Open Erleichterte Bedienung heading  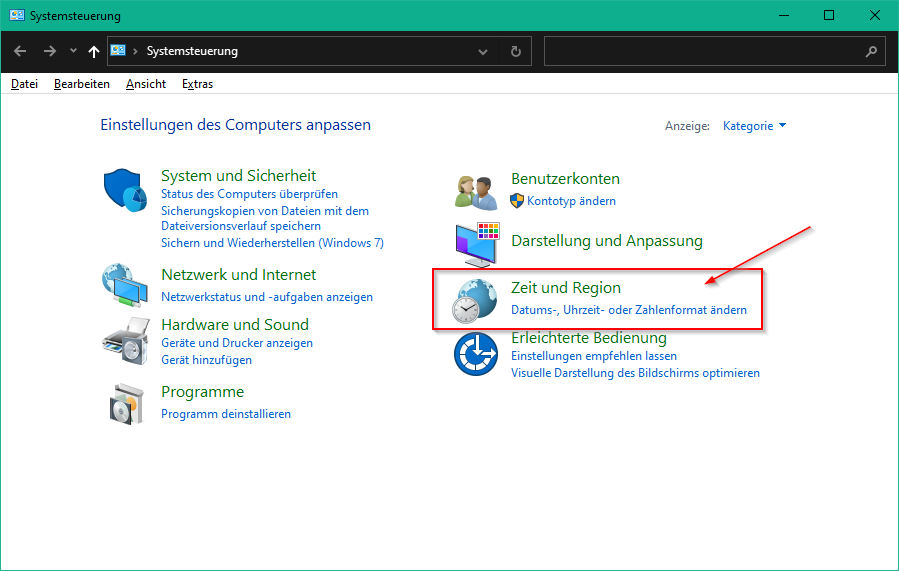click(589, 338)
